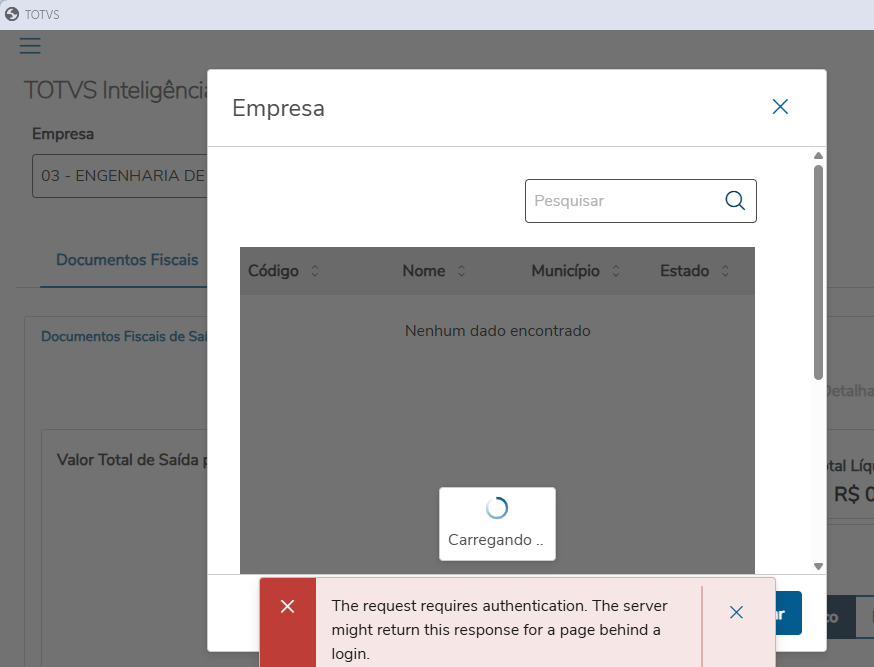
Task: Click the TOTVS globe icon in title bar
Action: pos(12,14)
